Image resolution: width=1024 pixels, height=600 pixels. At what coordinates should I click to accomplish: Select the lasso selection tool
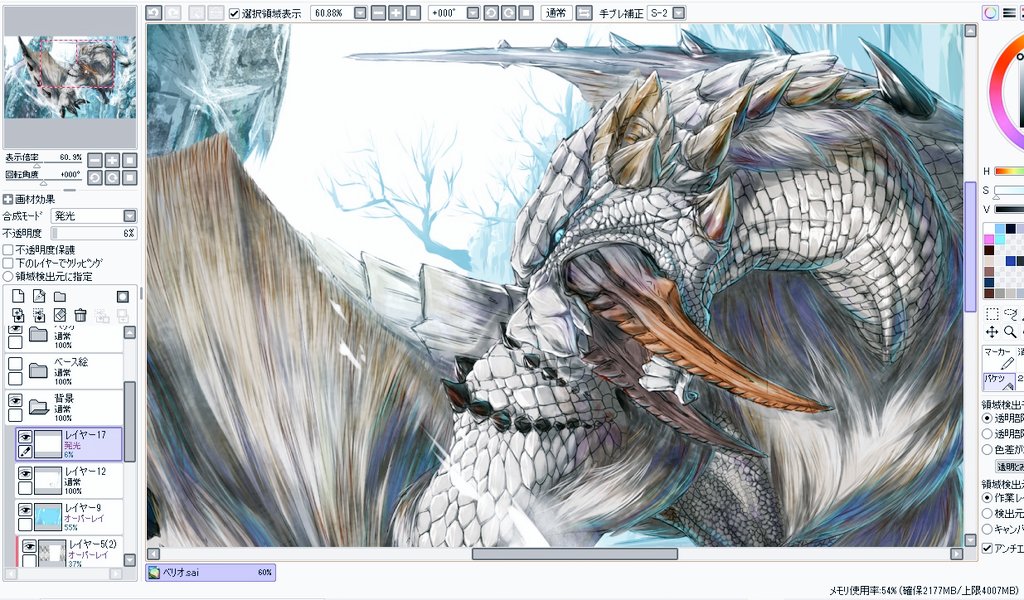1010,314
